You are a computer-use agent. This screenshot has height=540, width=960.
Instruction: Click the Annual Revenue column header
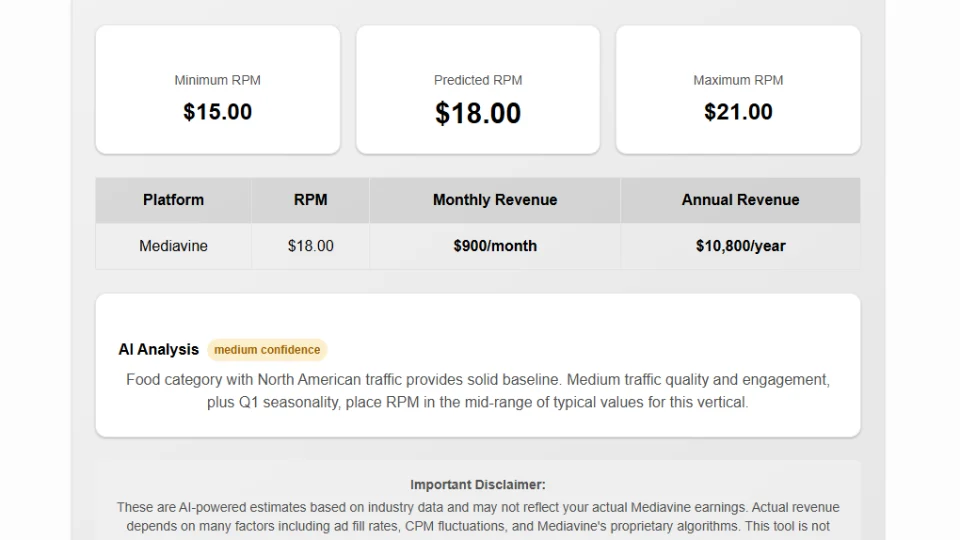tap(740, 200)
